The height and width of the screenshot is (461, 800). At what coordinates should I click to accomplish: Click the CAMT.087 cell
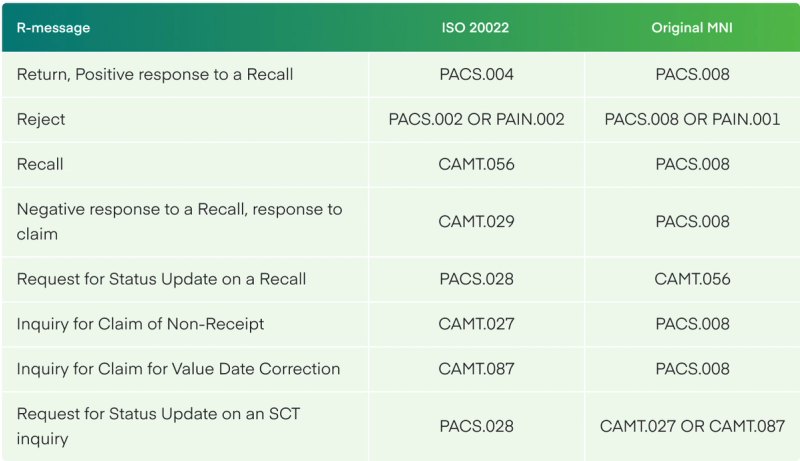tap(477, 369)
